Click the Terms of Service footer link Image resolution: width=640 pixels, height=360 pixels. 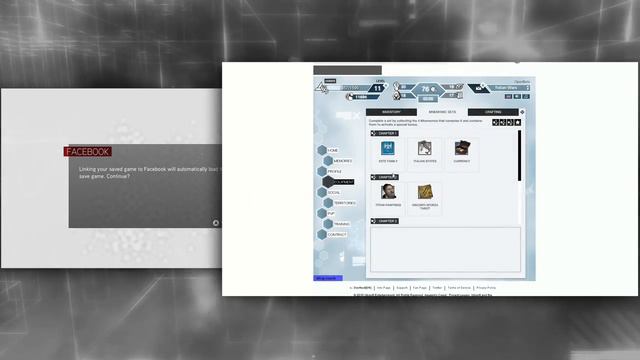459,288
